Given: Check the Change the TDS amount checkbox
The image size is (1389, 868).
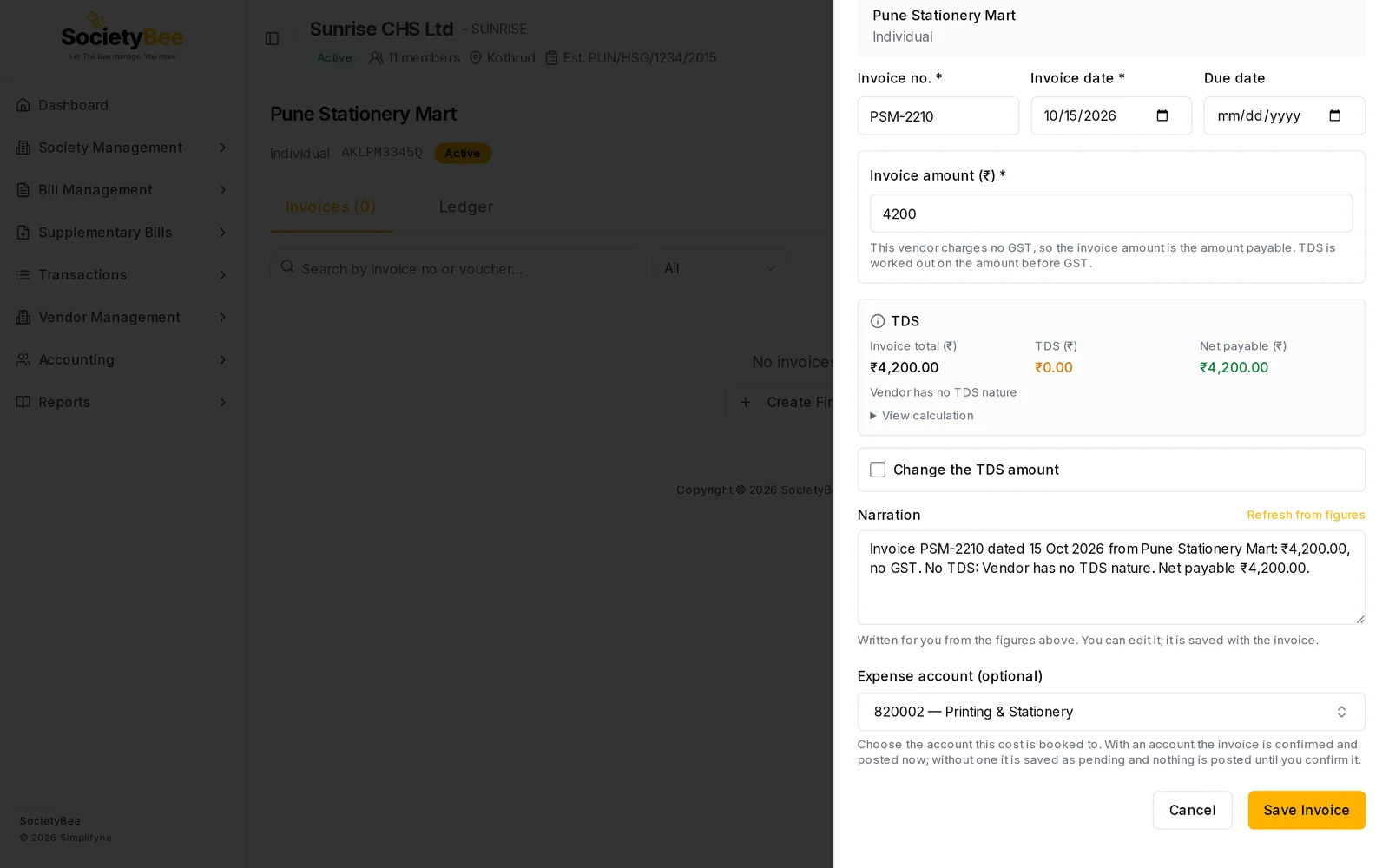Looking at the screenshot, I should point(878,470).
